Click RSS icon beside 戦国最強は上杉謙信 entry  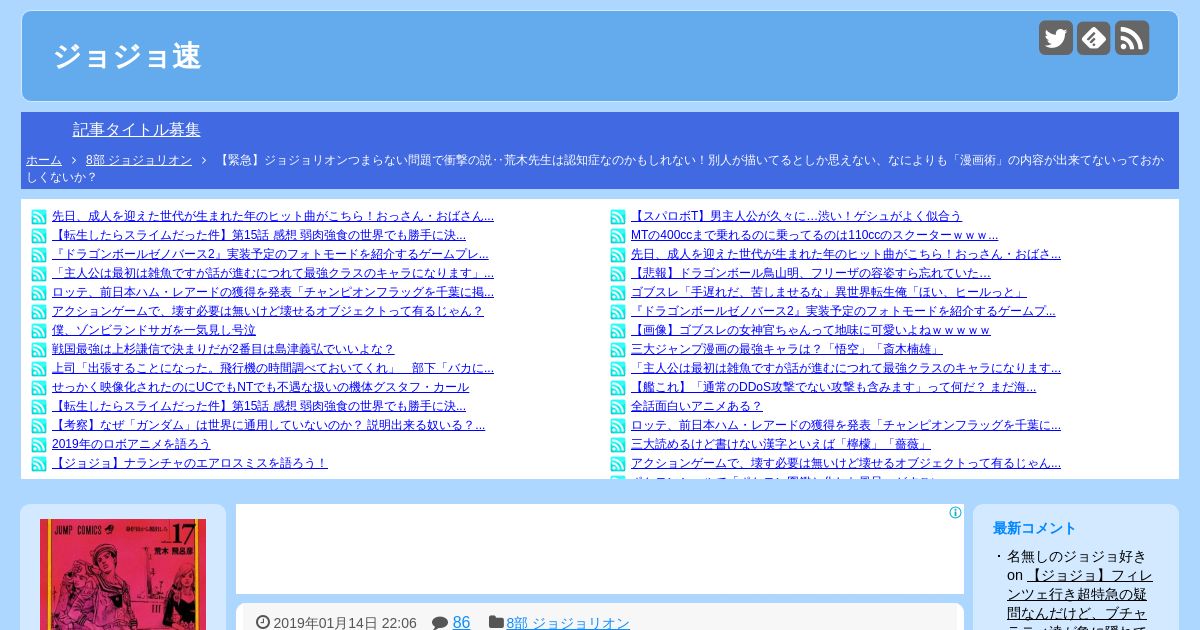point(39,350)
